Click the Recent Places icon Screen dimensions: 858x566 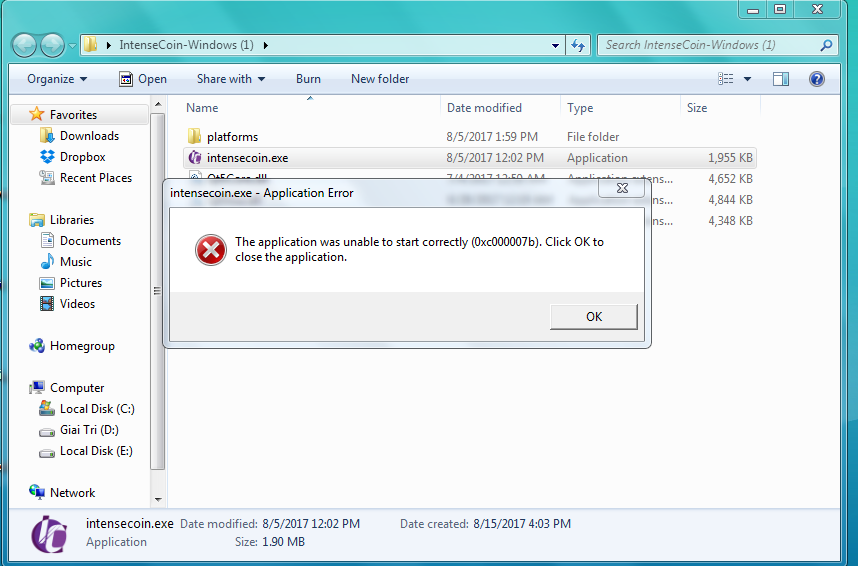tap(47, 178)
